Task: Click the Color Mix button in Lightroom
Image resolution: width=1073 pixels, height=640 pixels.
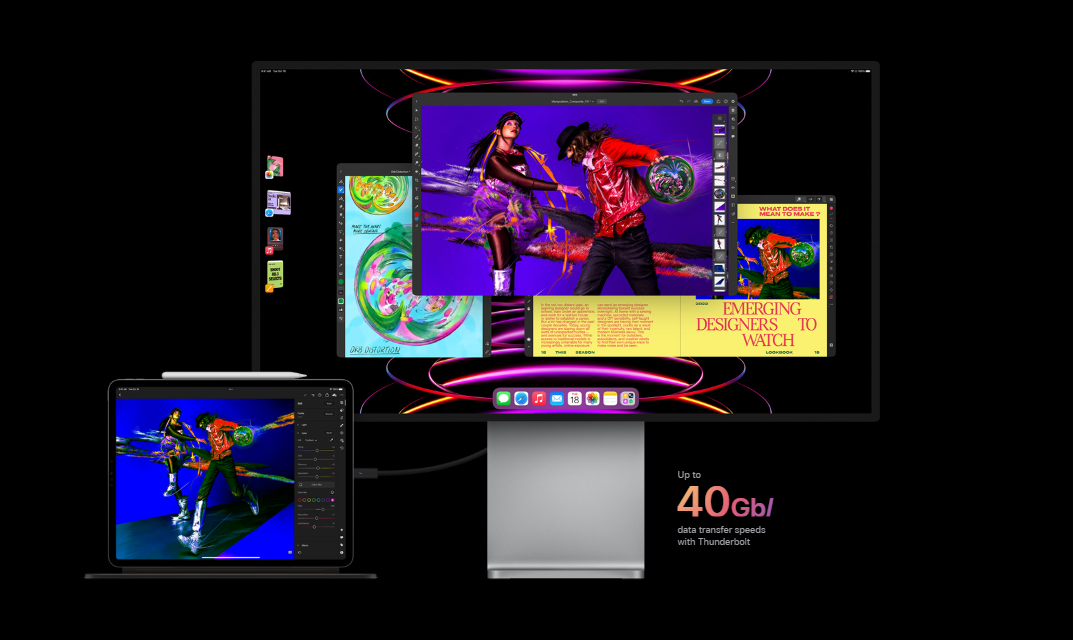Action: point(316,484)
